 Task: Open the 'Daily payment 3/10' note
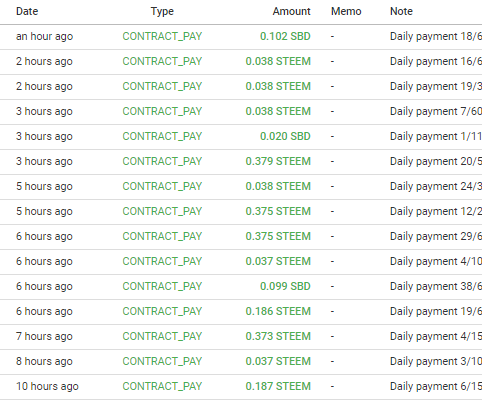pyautogui.click(x=436, y=361)
